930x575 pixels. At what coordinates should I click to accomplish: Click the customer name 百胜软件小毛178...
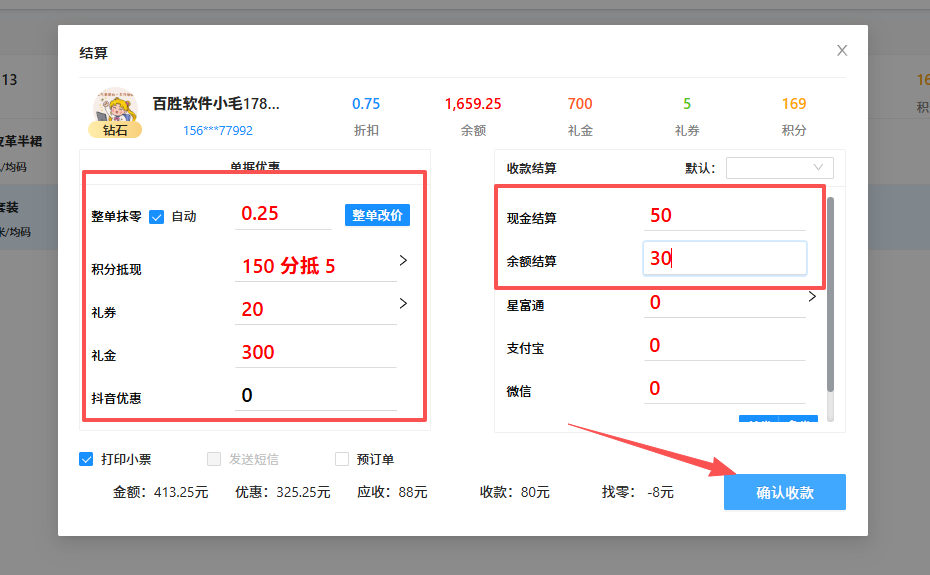pos(216,104)
